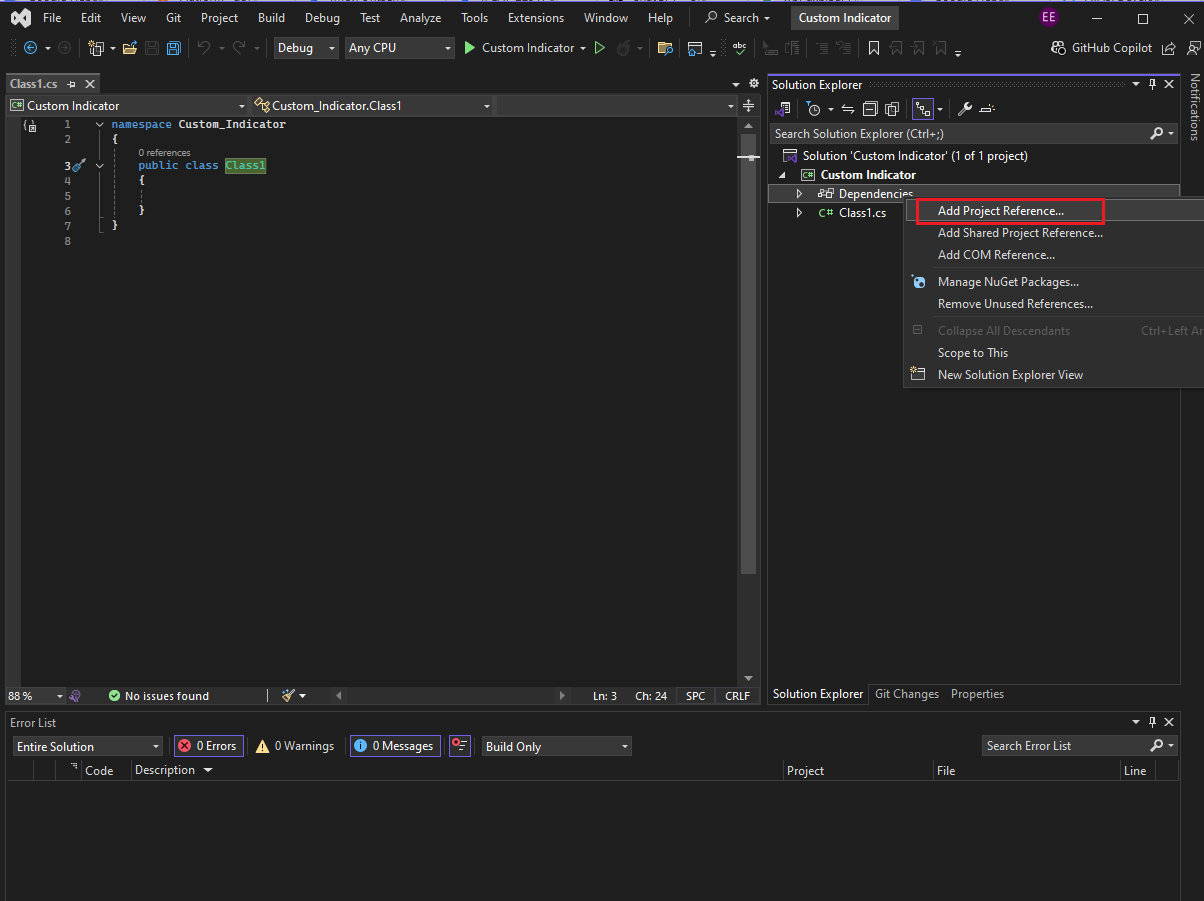Screen dimensions: 1204x901
Task: Open the Build Only dropdown
Action: point(557,747)
